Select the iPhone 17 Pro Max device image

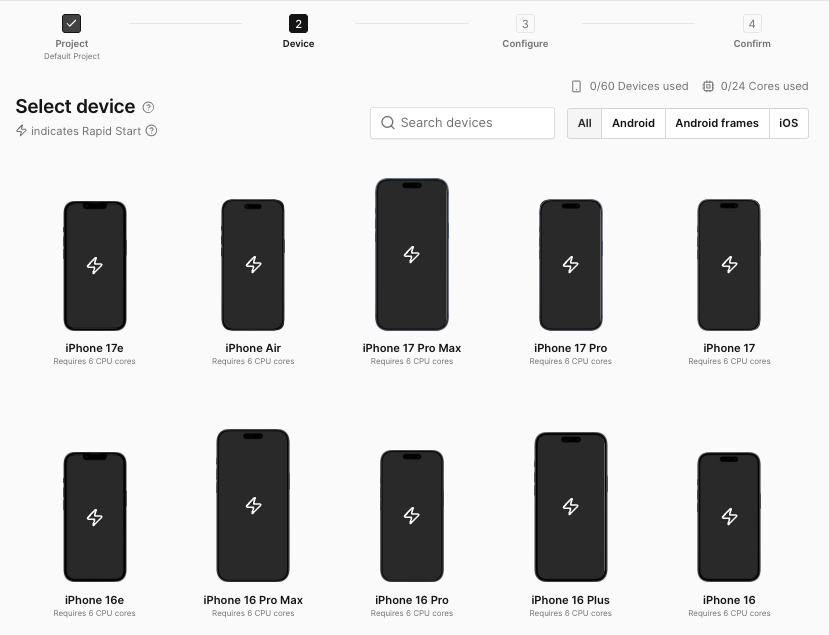412,254
